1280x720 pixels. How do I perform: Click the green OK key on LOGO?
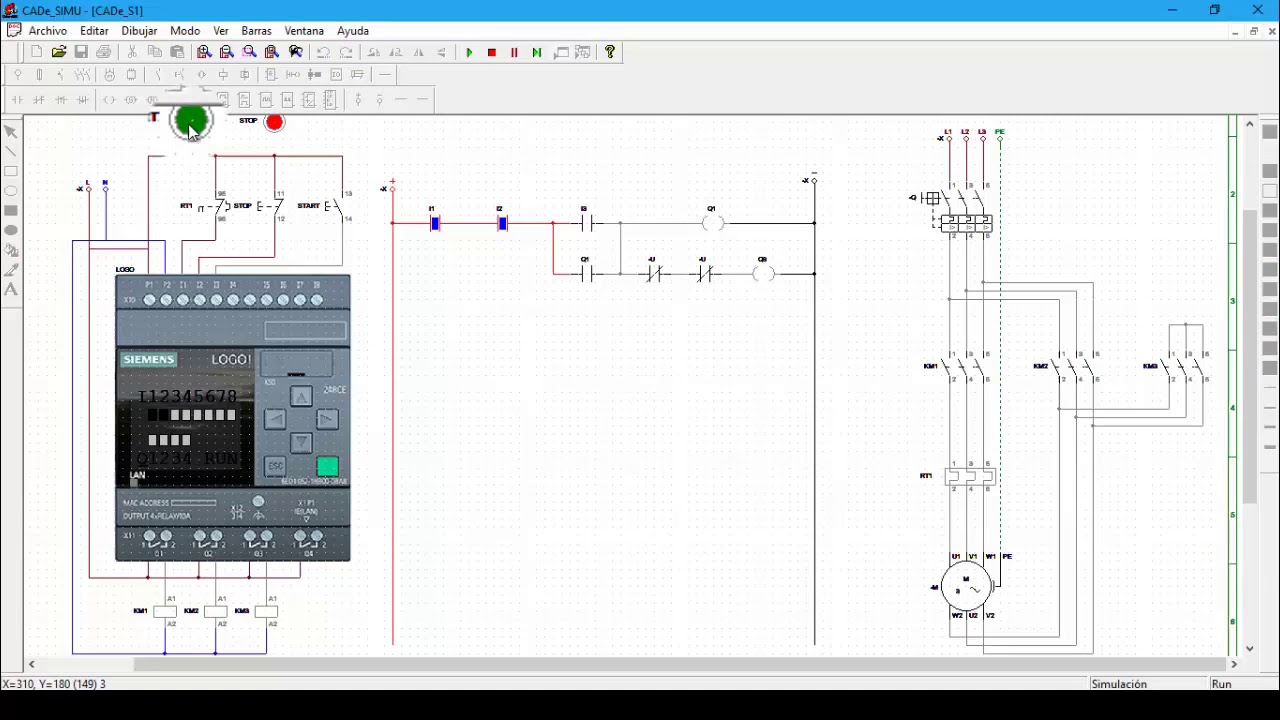327,467
